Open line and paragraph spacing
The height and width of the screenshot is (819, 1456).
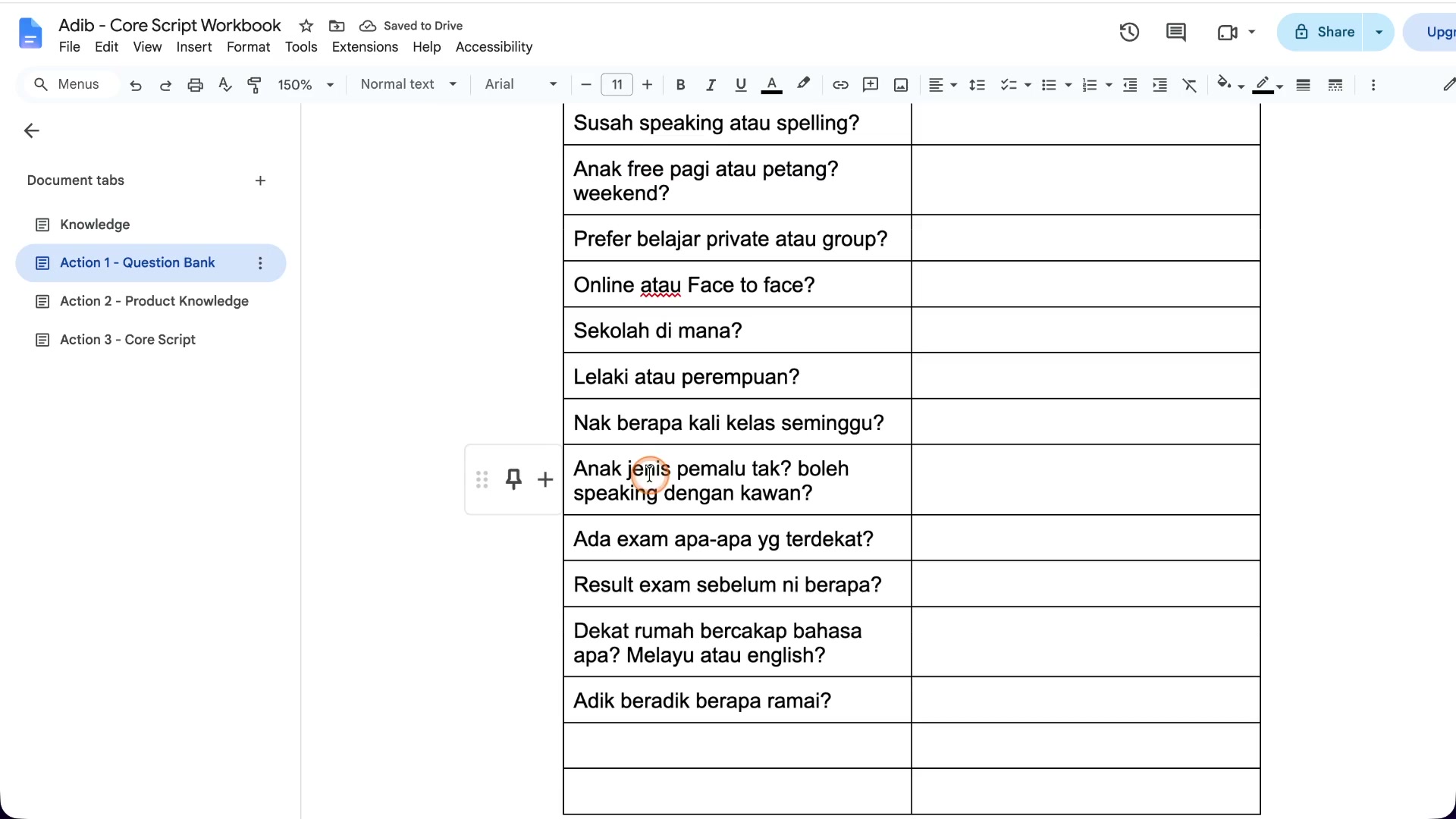(977, 85)
